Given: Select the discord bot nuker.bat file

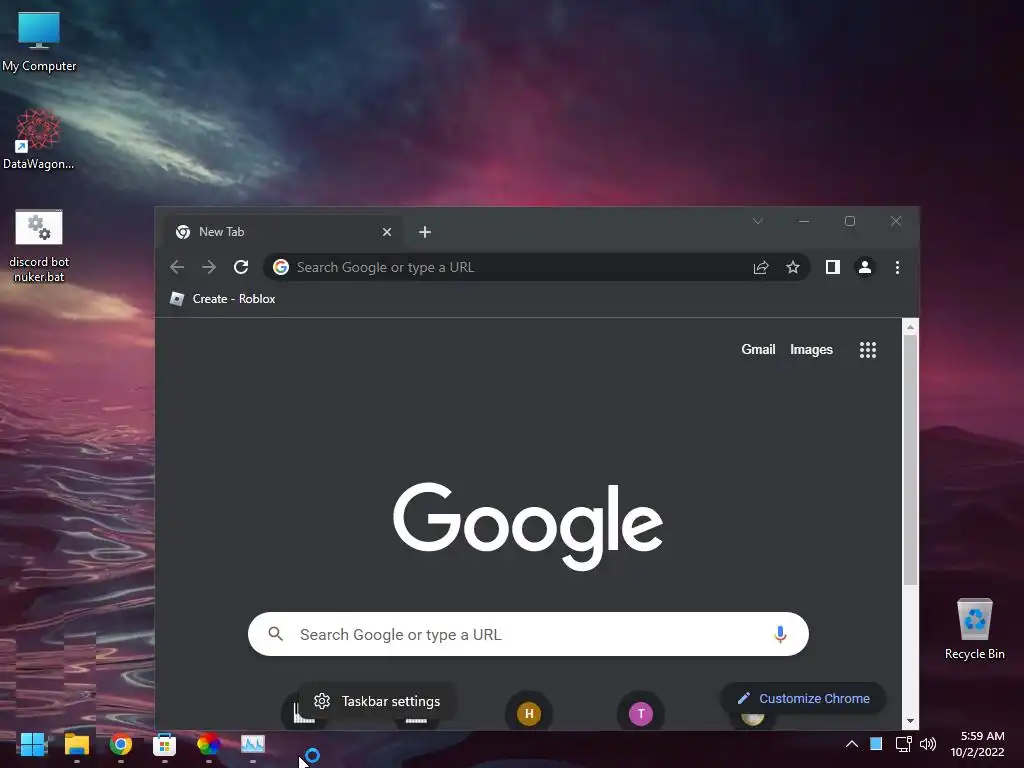Looking at the screenshot, I should coord(39,246).
